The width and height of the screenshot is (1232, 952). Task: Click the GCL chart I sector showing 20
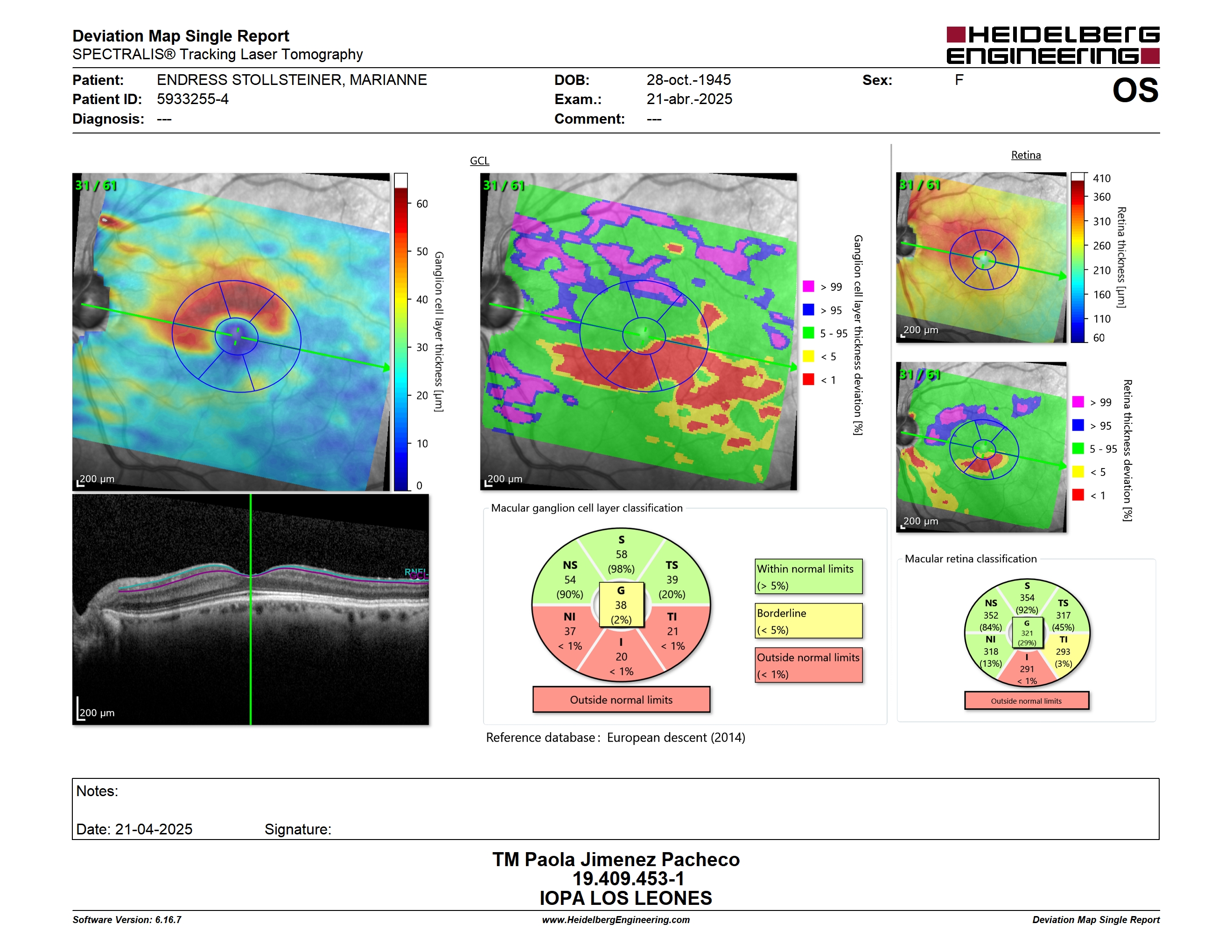point(621,657)
